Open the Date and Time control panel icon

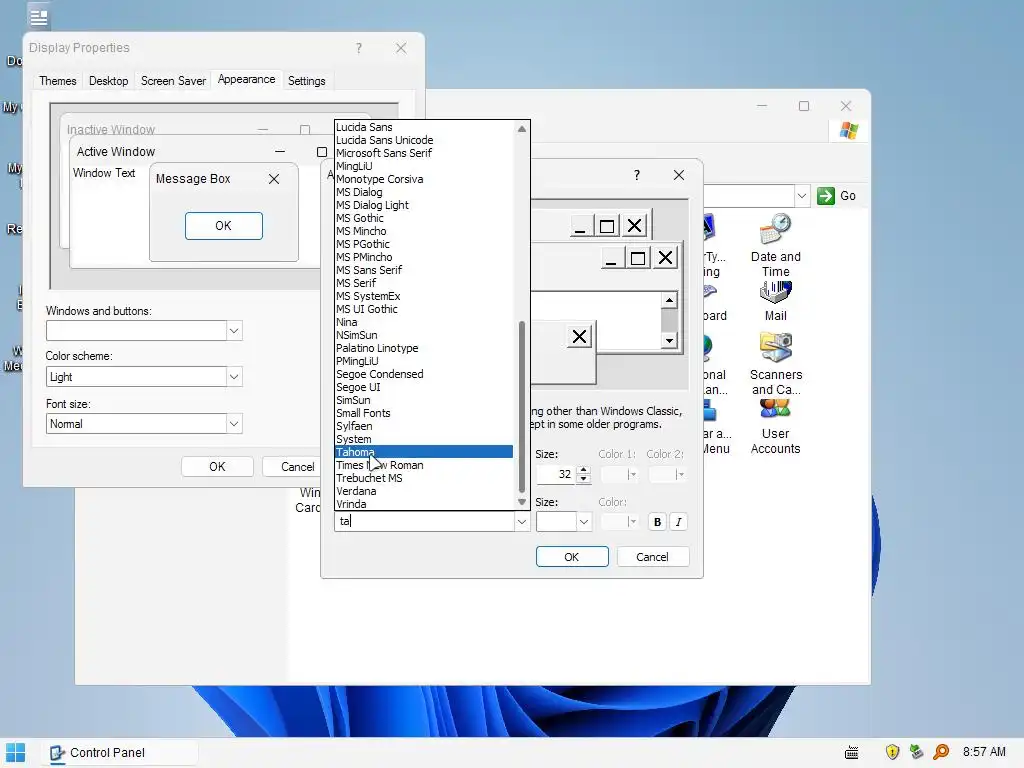tap(775, 246)
